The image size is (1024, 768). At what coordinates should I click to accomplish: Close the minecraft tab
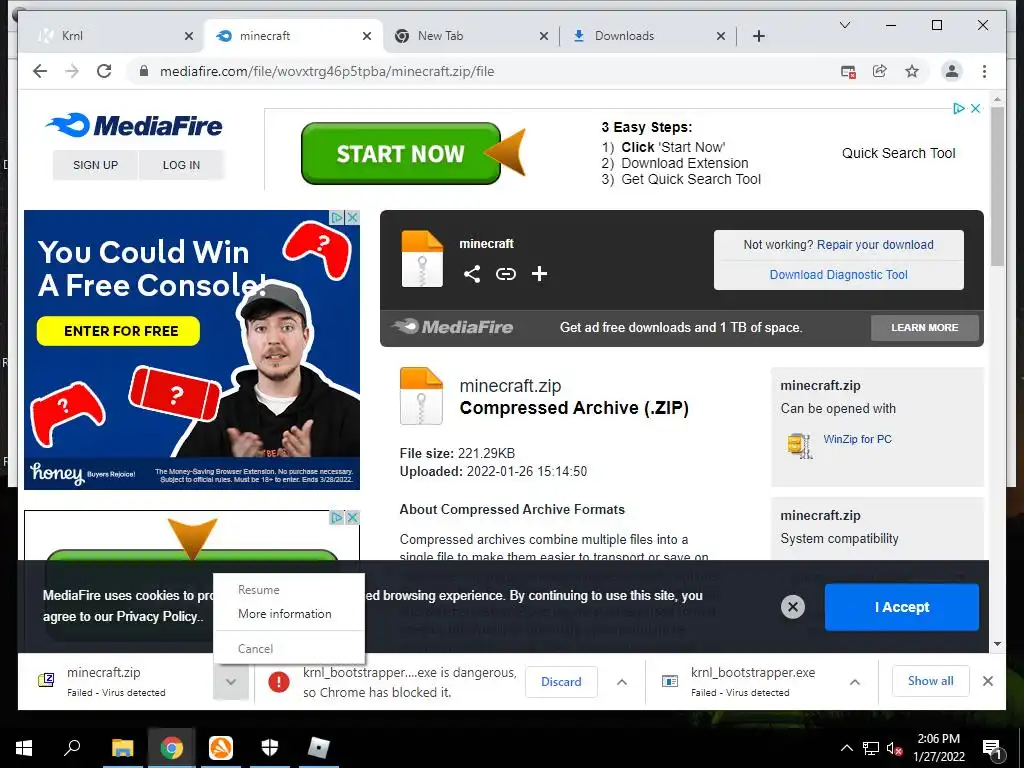coord(367,36)
